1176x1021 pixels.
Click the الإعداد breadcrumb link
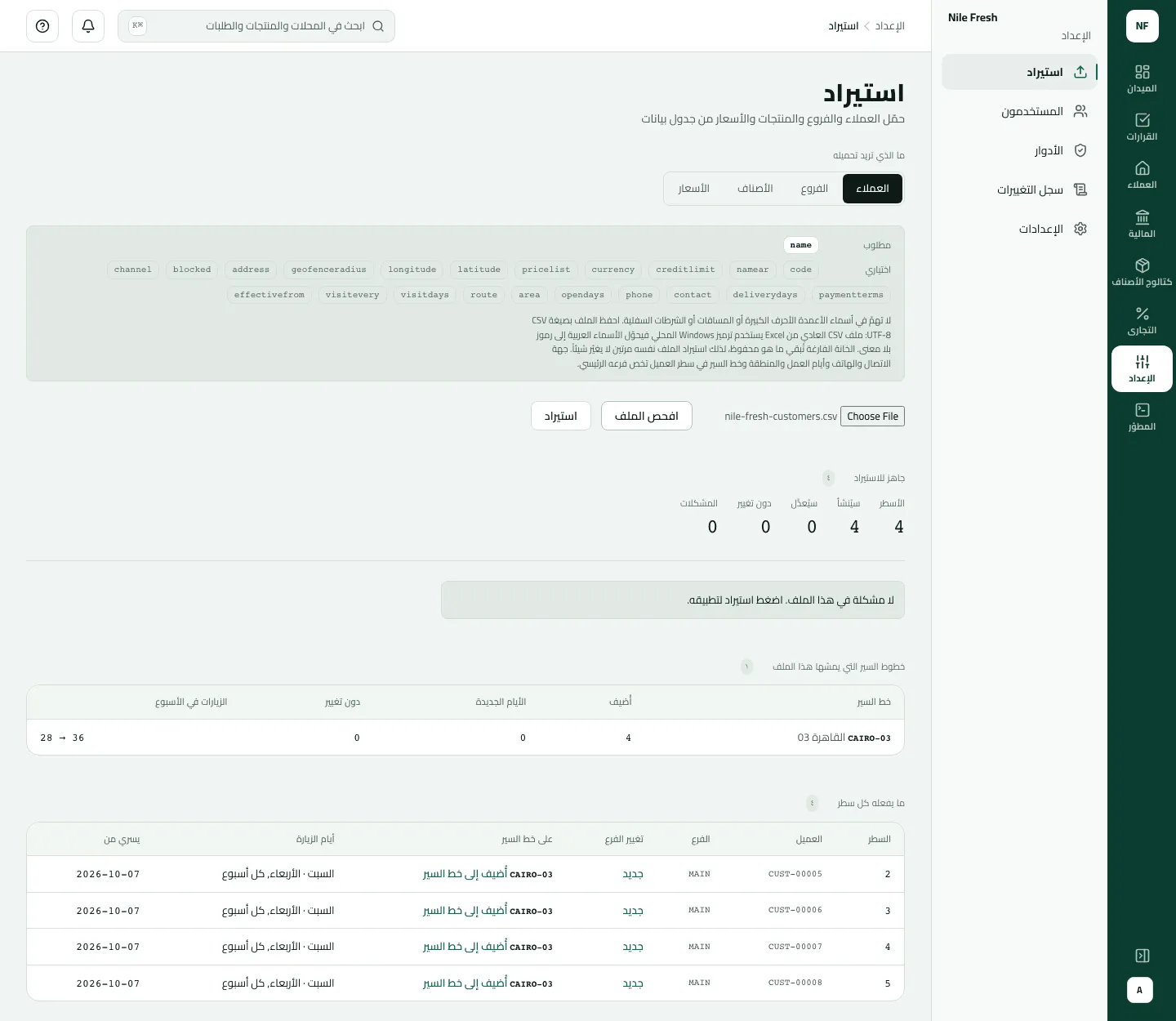[890, 26]
